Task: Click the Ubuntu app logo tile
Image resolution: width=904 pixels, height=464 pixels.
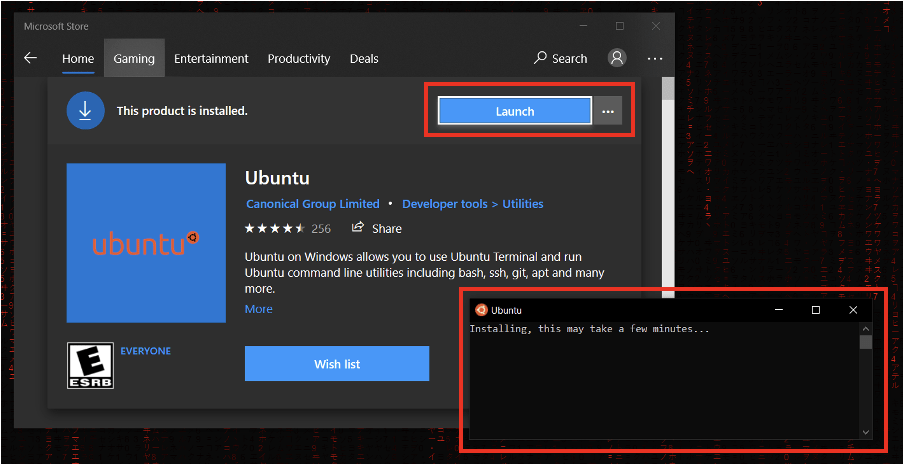Action: (x=146, y=243)
